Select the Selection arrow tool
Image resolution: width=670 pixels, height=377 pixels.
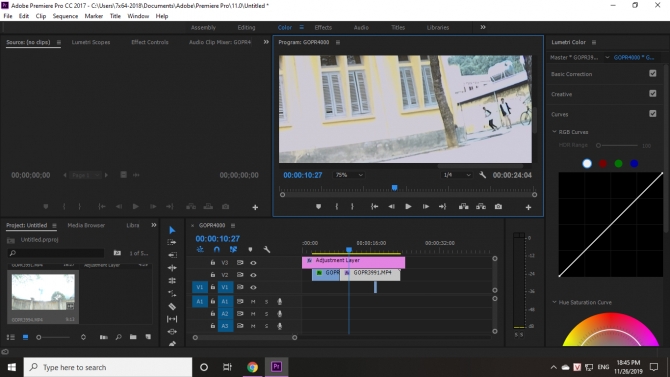tap(172, 230)
